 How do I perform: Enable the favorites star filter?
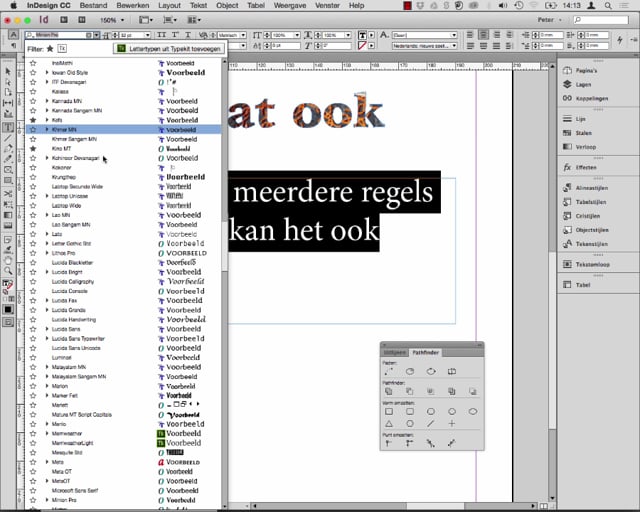[50, 49]
